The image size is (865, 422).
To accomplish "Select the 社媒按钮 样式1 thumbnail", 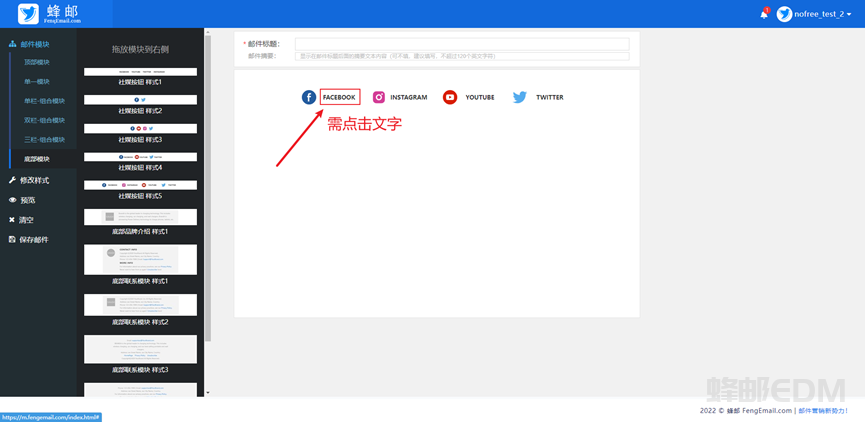I will point(140,72).
